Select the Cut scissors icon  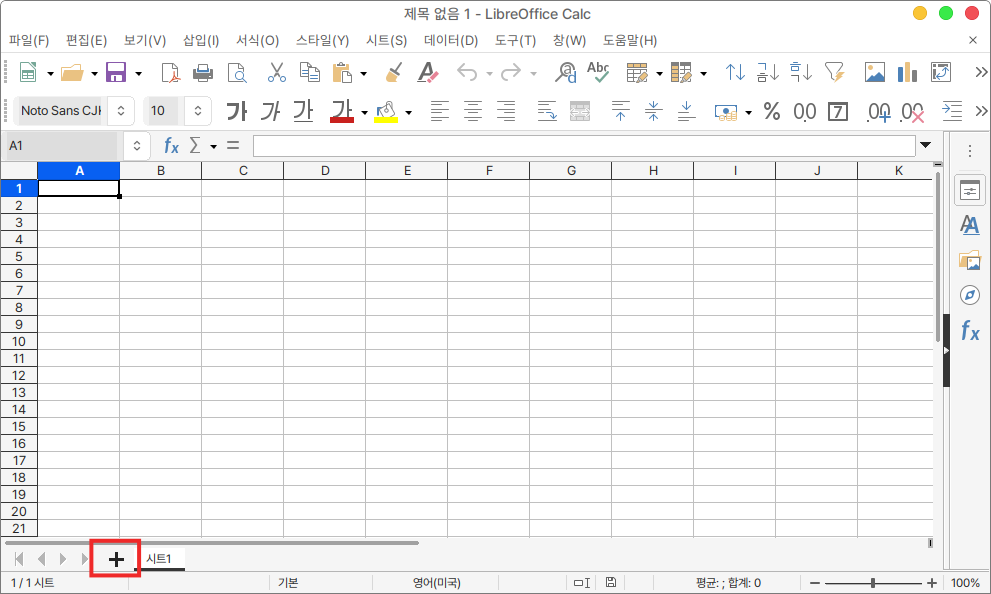(277, 72)
